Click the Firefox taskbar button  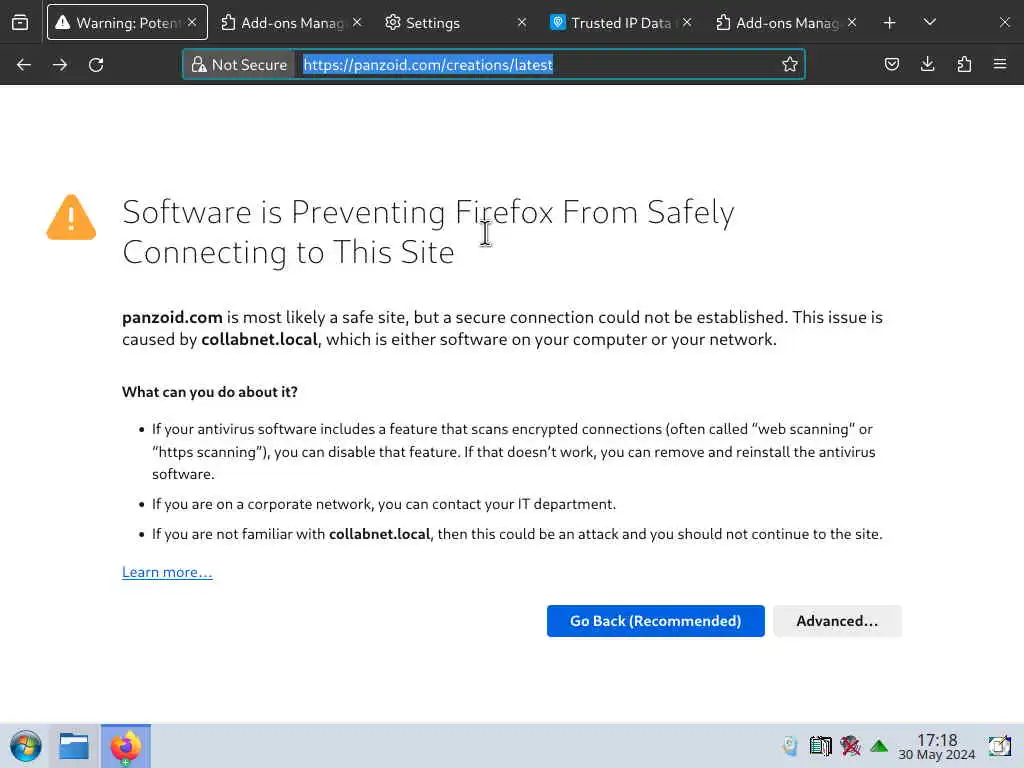point(125,746)
